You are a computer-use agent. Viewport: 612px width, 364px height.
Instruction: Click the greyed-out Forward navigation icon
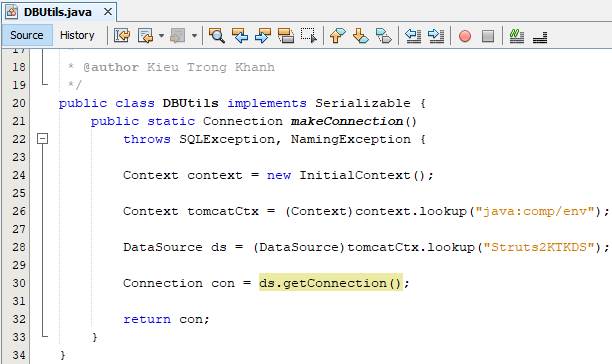[178, 36]
